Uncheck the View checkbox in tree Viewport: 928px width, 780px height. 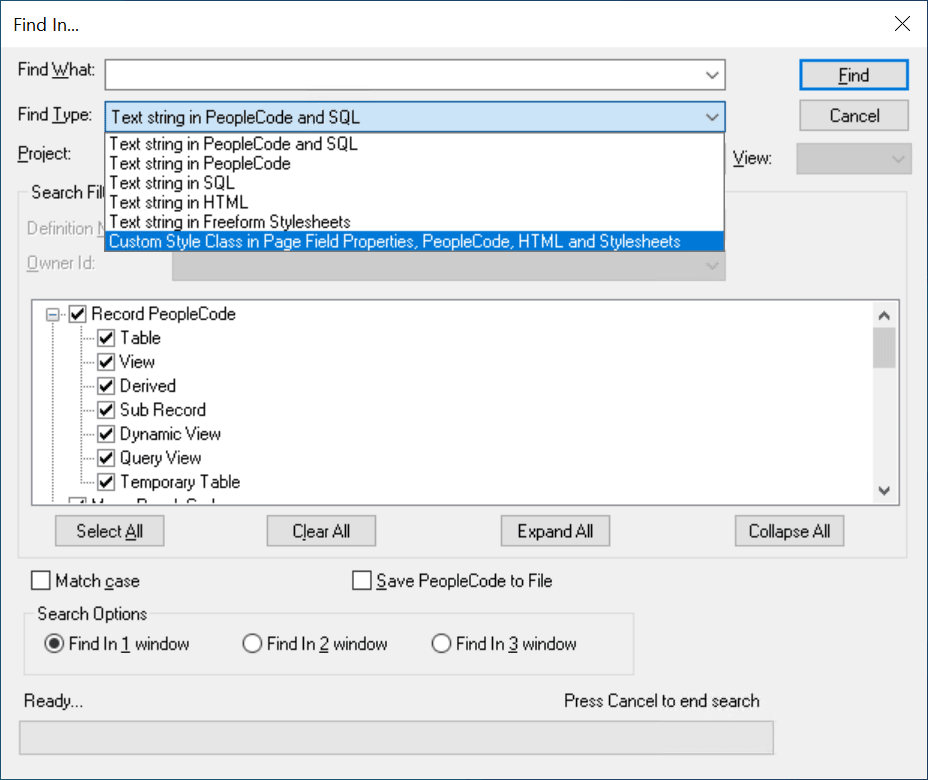tap(106, 362)
